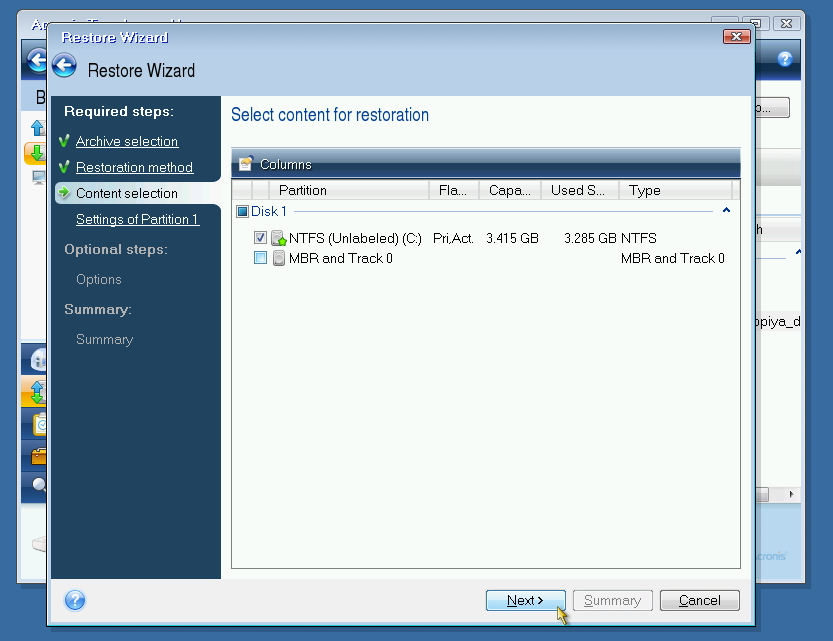Click the Cancel button
The image size is (833, 641).
pos(699,600)
